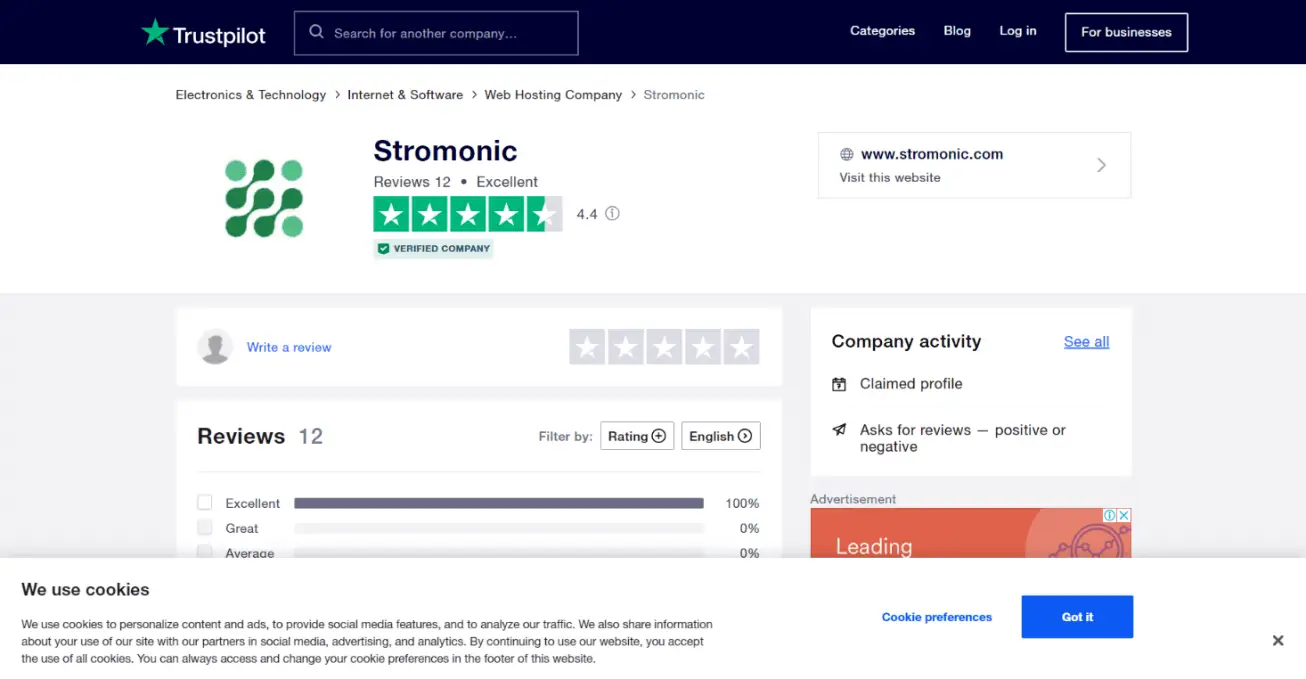Open the Rating filter dropdown

(x=637, y=436)
